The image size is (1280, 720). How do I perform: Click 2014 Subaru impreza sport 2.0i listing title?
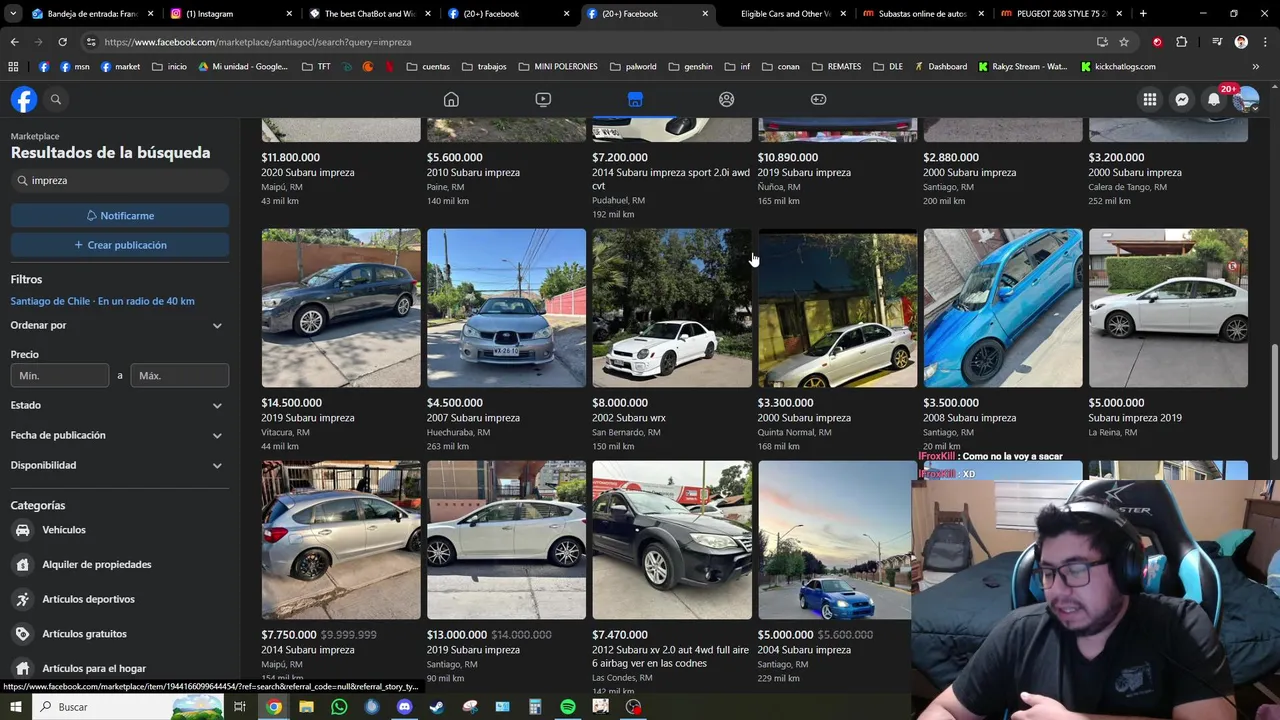(x=671, y=179)
